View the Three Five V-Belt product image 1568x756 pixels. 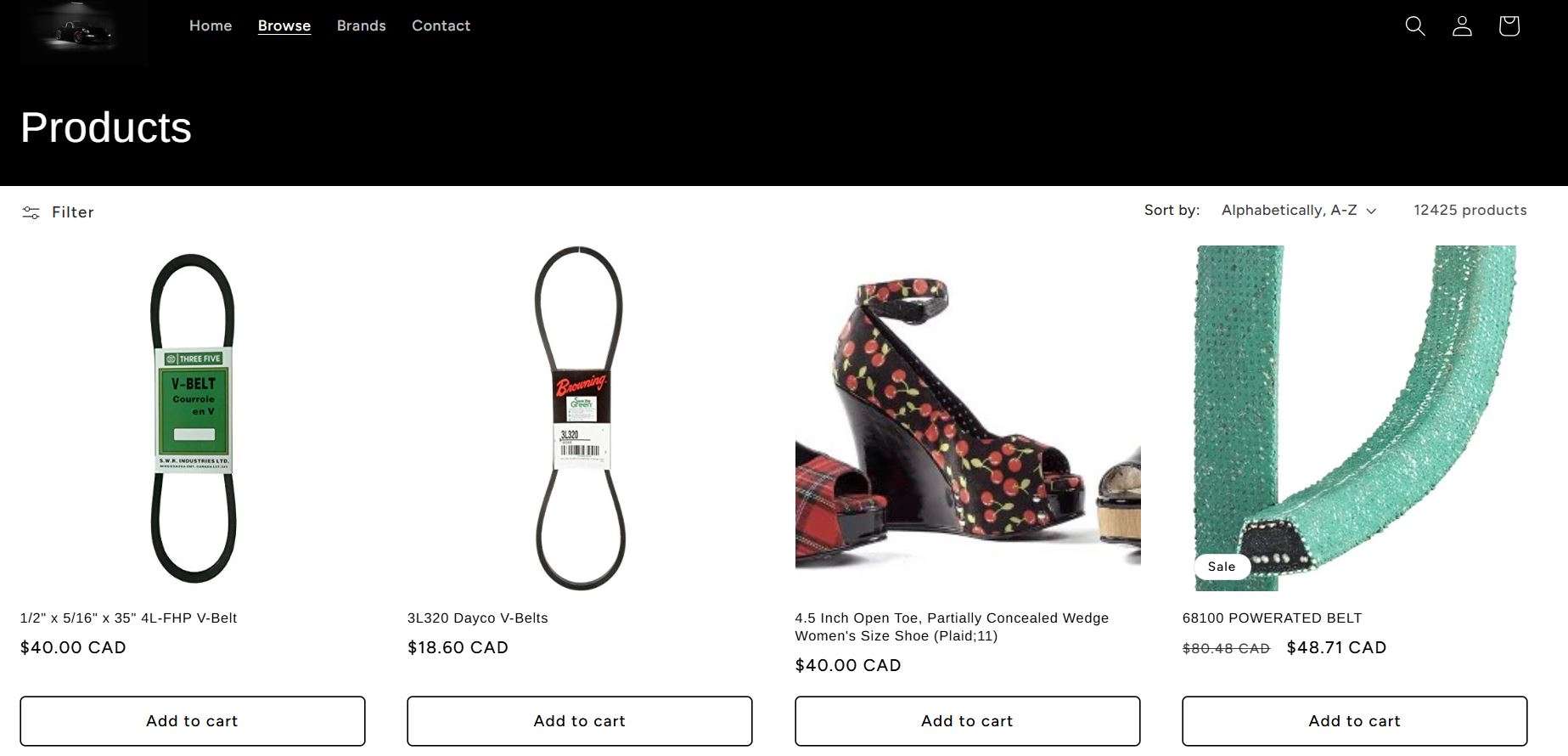click(x=193, y=419)
